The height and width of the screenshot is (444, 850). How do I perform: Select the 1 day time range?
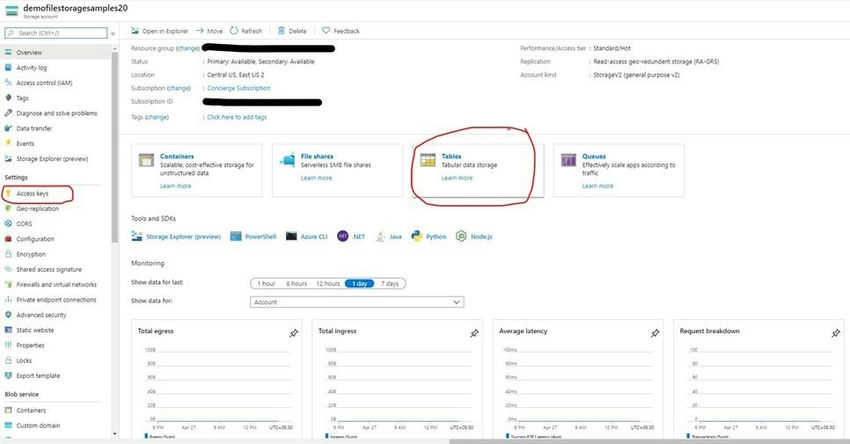point(359,284)
